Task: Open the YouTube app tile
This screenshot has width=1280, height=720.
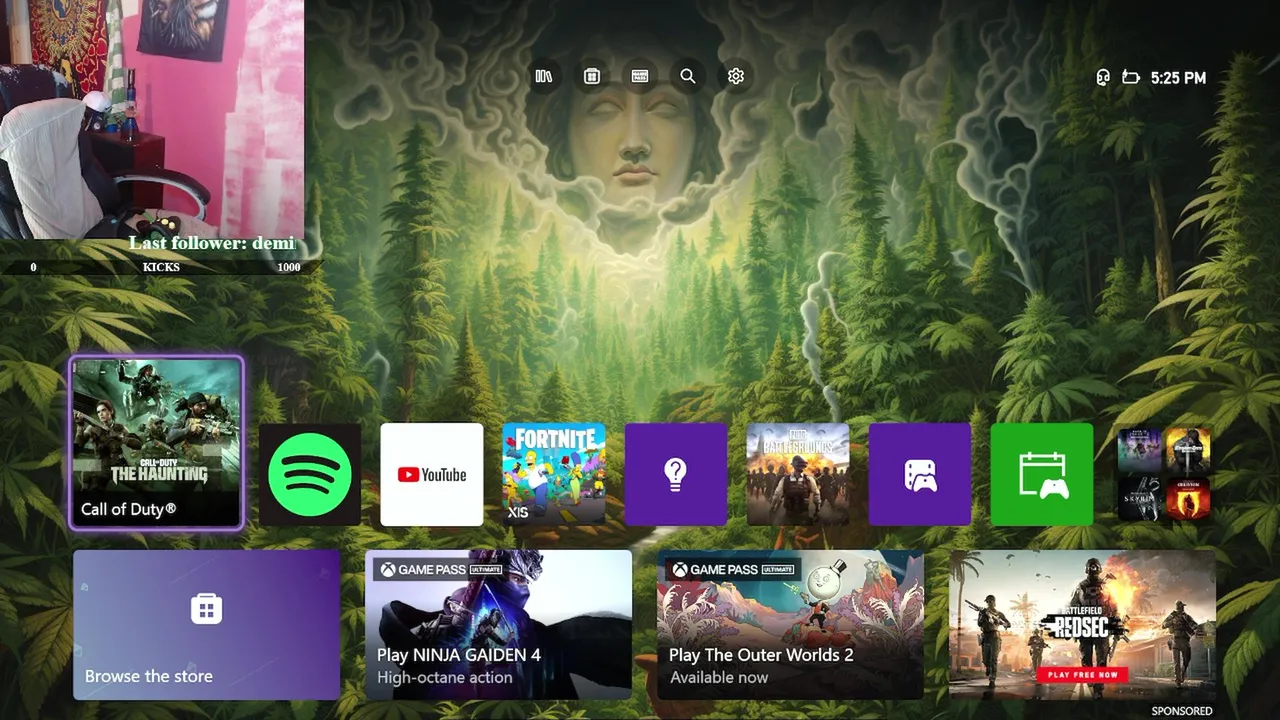Action: pos(432,474)
